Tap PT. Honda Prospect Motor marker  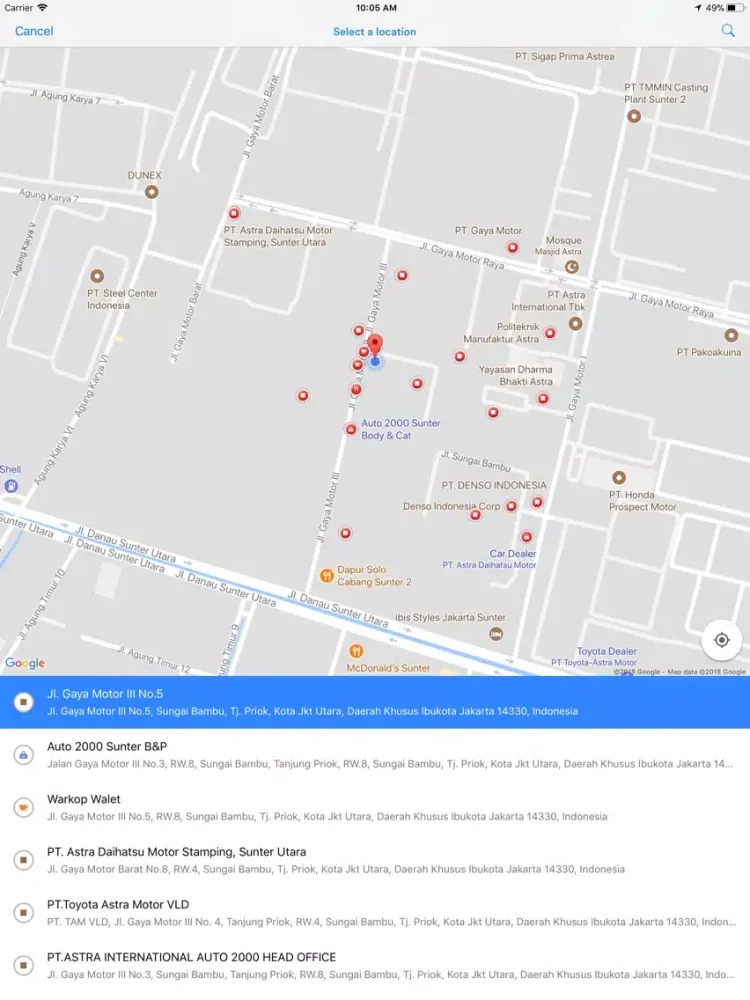619,477
